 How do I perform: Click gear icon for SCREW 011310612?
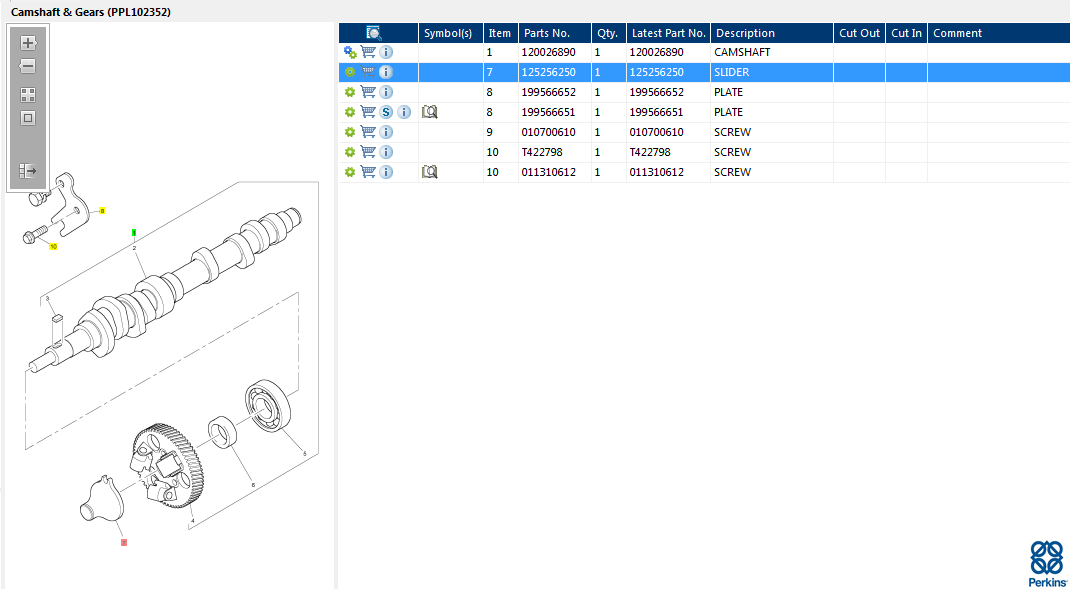tap(350, 172)
